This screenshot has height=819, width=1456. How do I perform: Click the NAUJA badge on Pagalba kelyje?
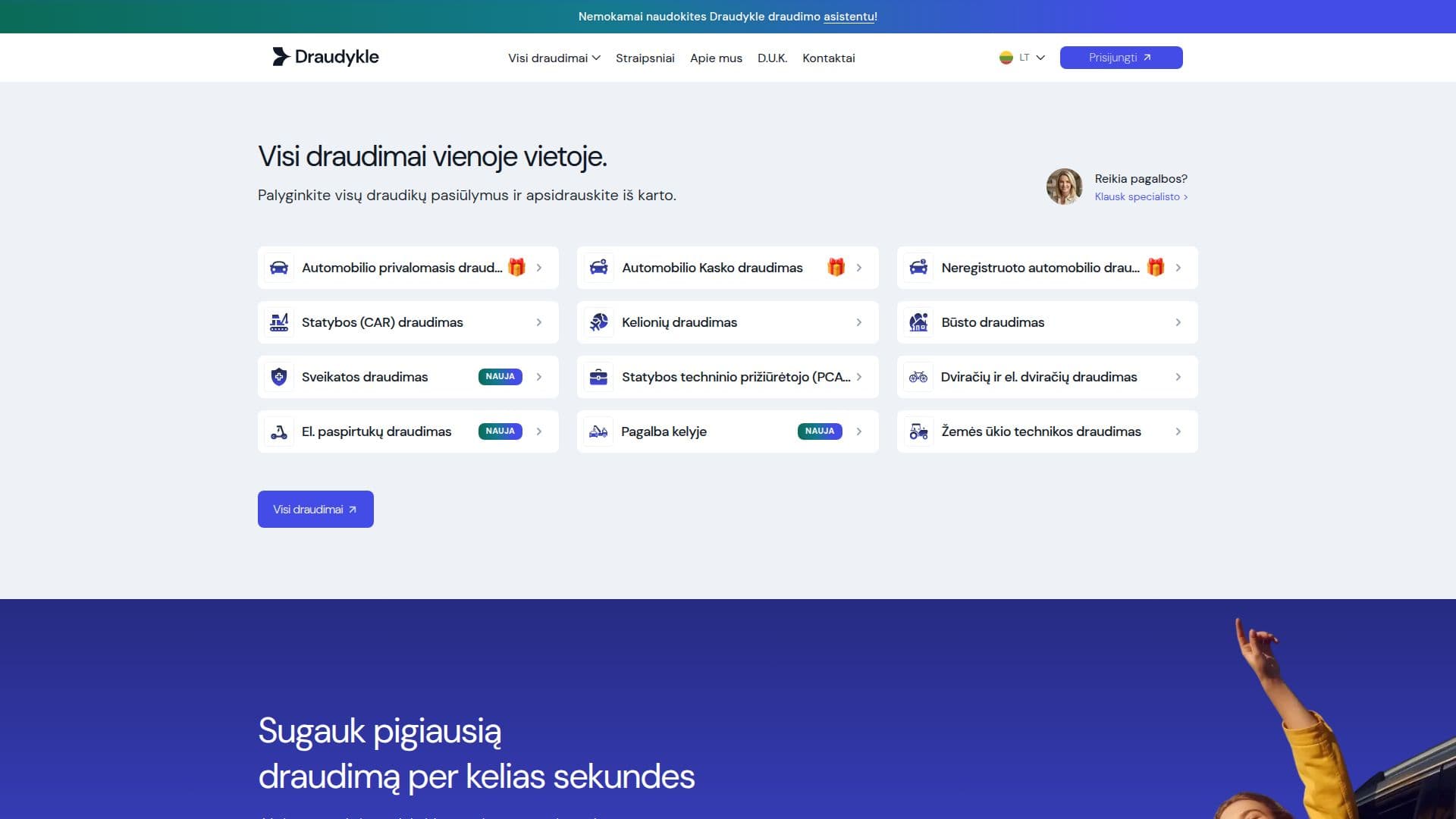click(x=820, y=431)
